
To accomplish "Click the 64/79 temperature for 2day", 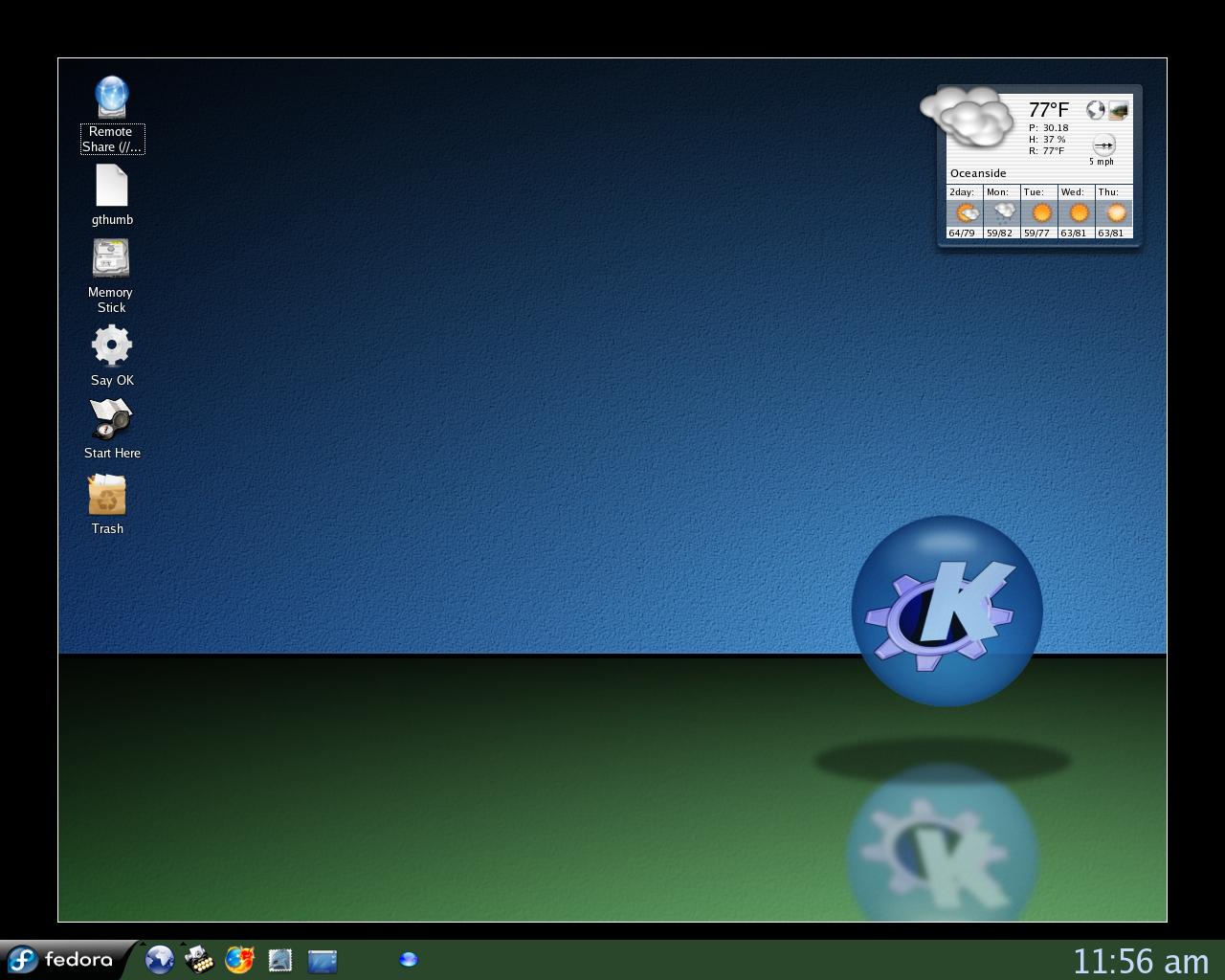I will click(962, 233).
